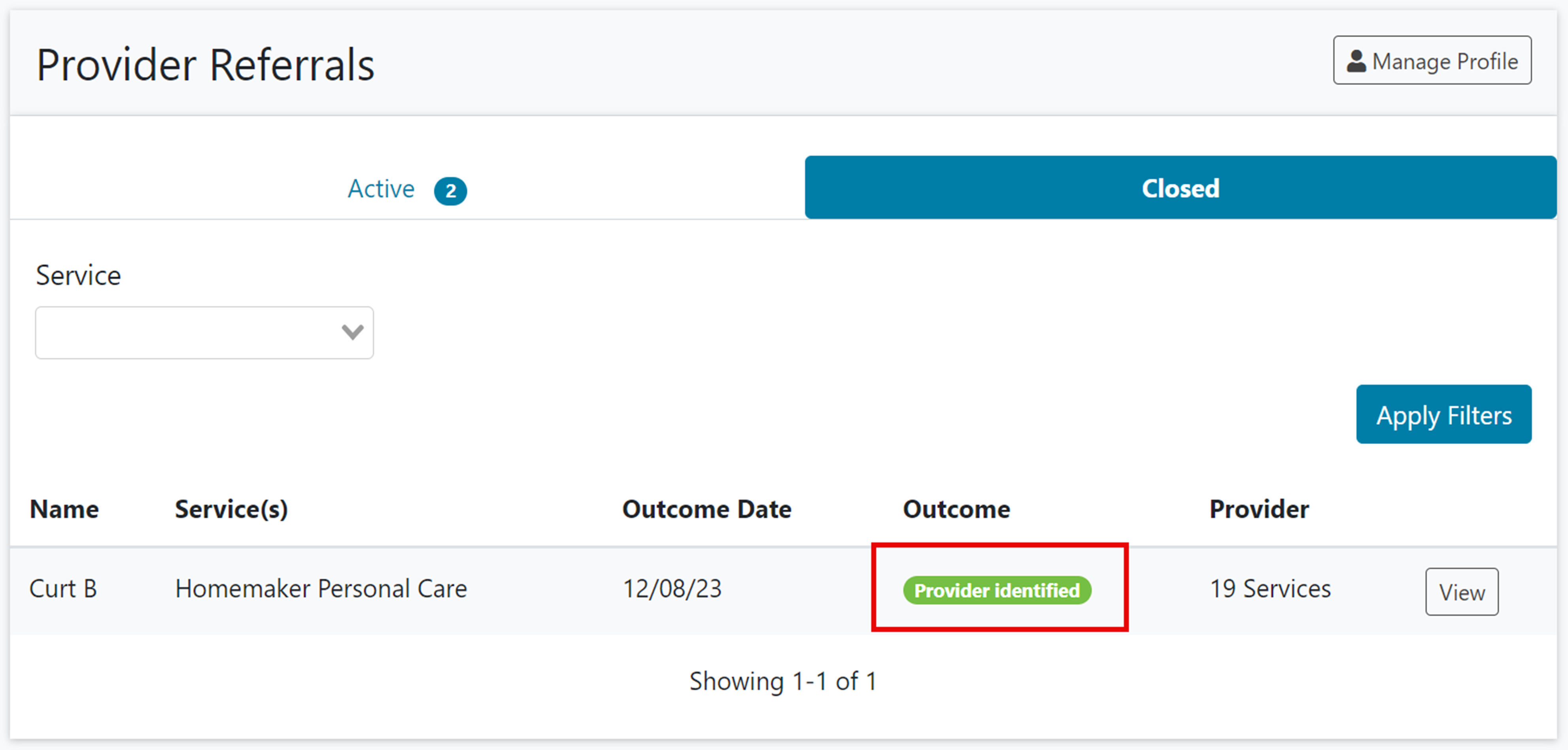The width and height of the screenshot is (1568, 750).
Task: Click the 12/08/23 outcome date cell
Action: (x=672, y=589)
